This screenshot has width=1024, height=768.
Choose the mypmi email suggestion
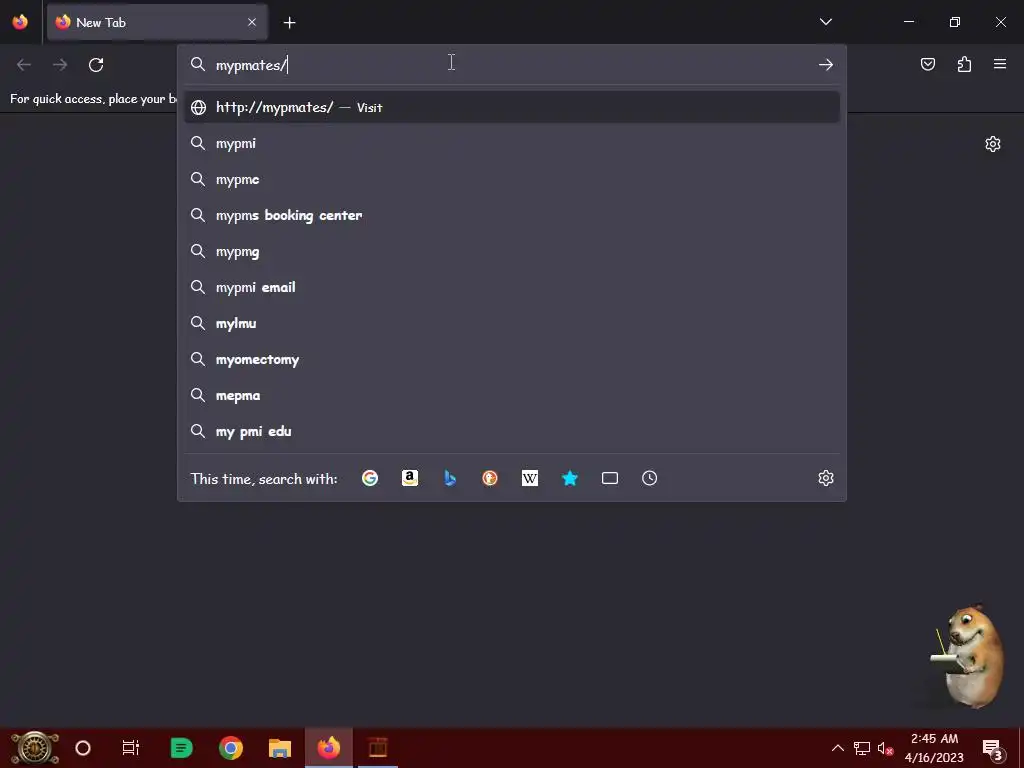click(512, 287)
